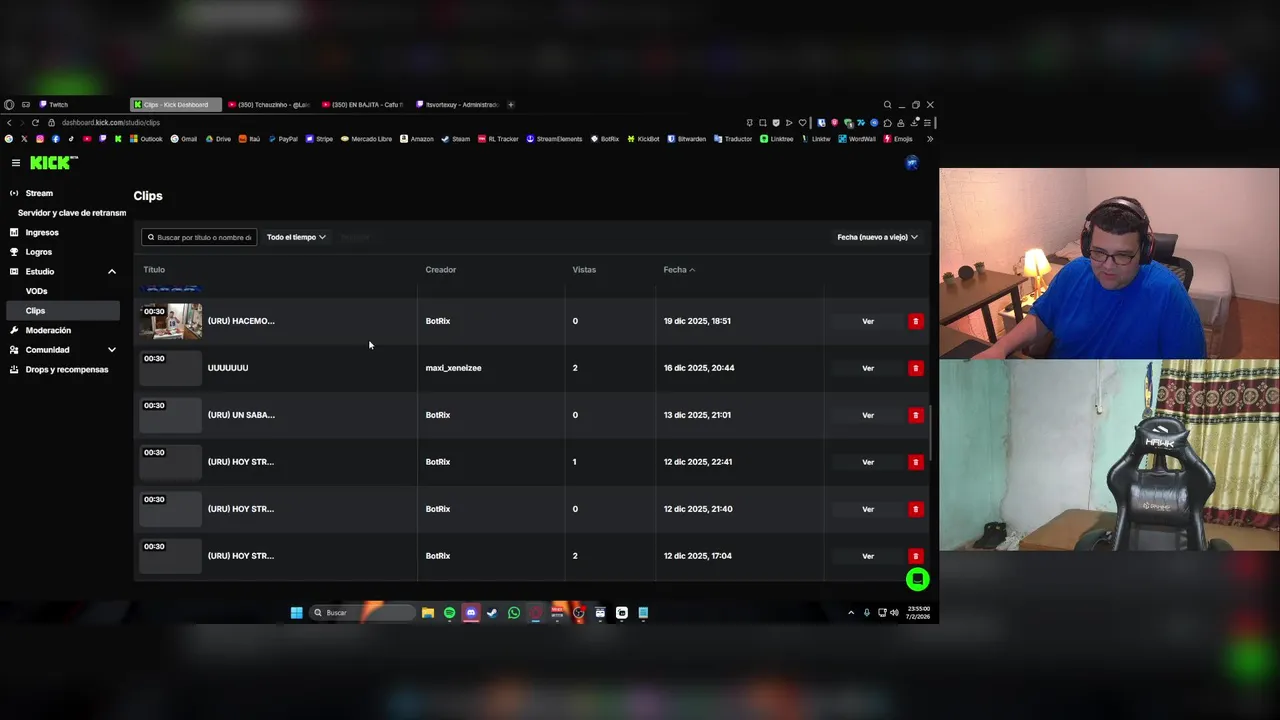Open the Windows Start menu
The width and height of the screenshot is (1280, 720).
(296, 613)
